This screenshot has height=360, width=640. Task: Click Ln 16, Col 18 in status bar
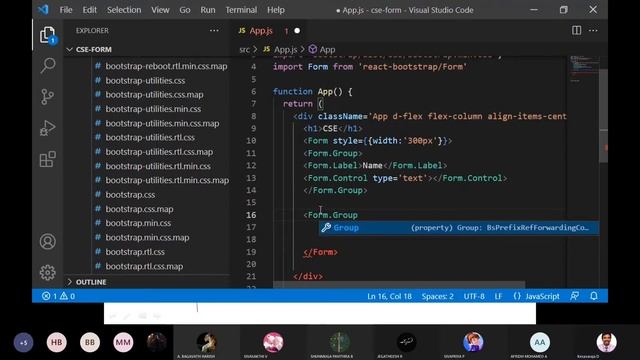click(389, 296)
